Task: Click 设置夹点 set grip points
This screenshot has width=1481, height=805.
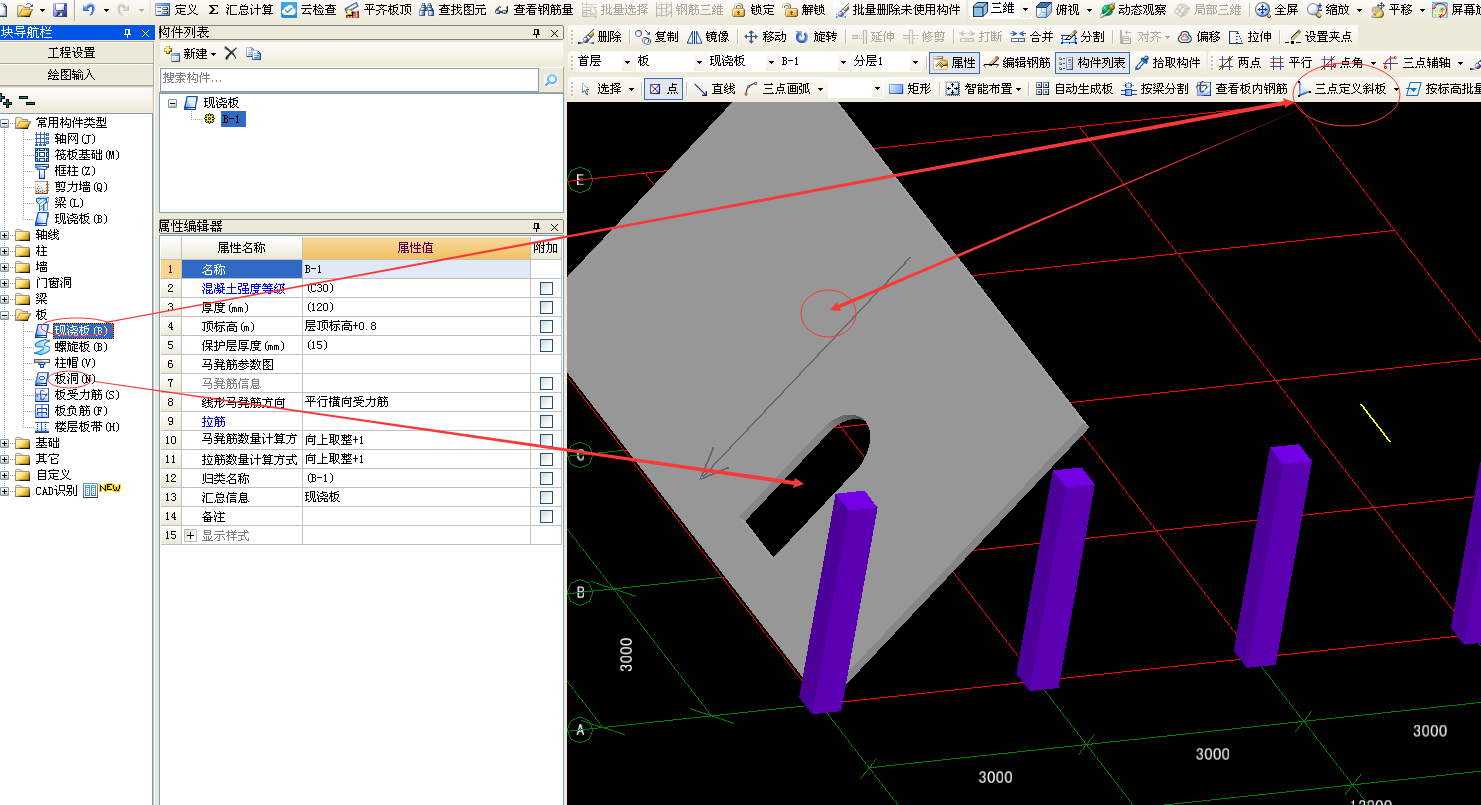Action: click(x=1319, y=37)
